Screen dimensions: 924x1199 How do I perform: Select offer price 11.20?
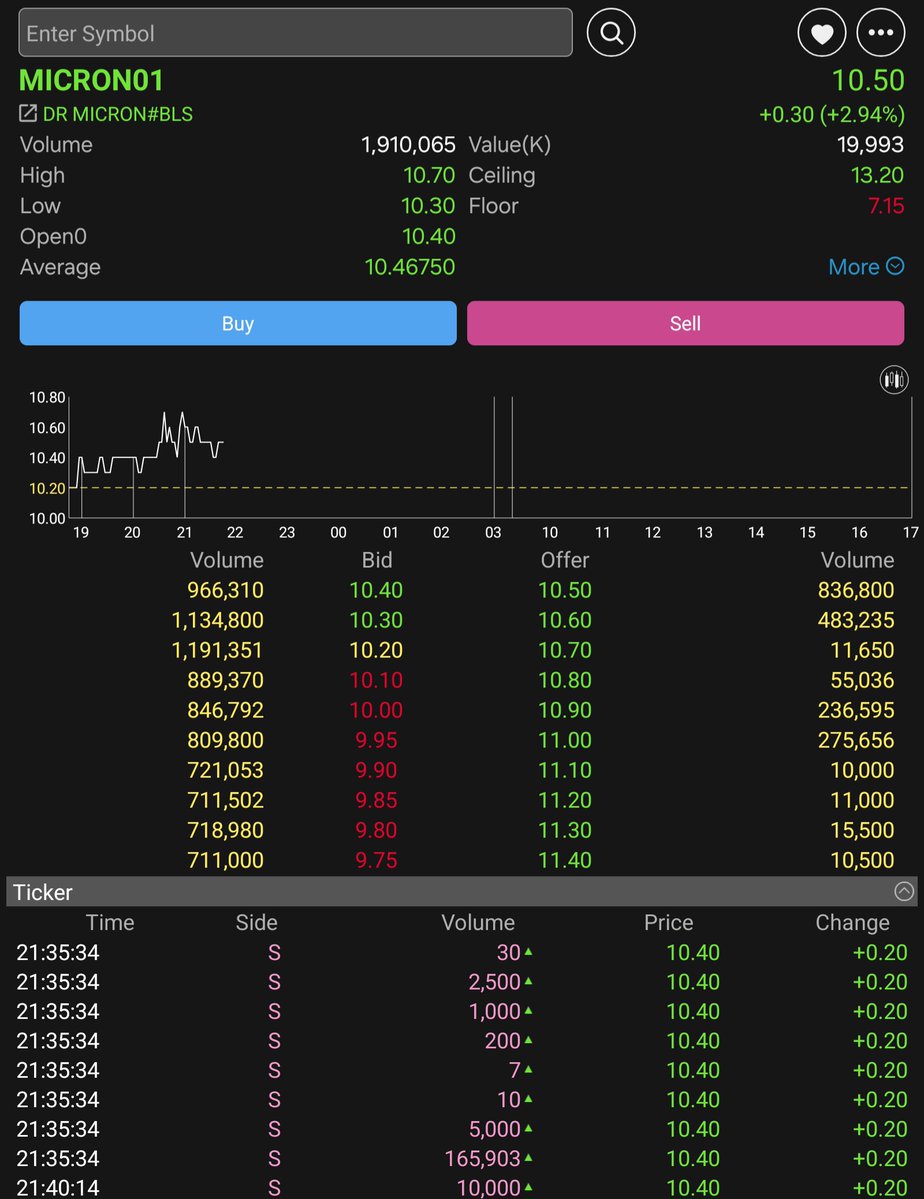coord(564,800)
